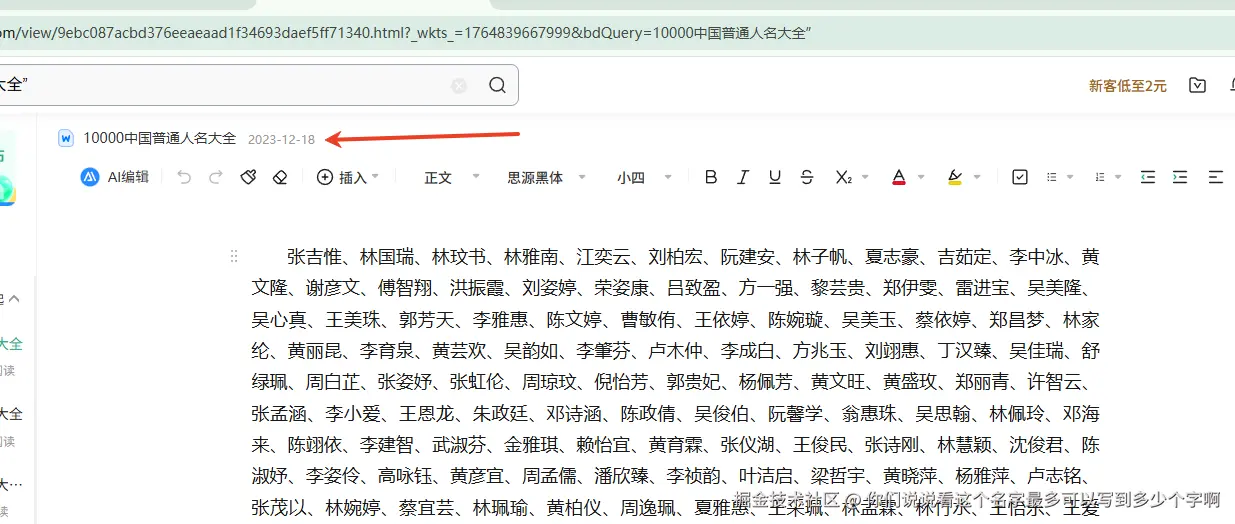
Task: Click the Word document icon by the title
Action: tap(66, 138)
